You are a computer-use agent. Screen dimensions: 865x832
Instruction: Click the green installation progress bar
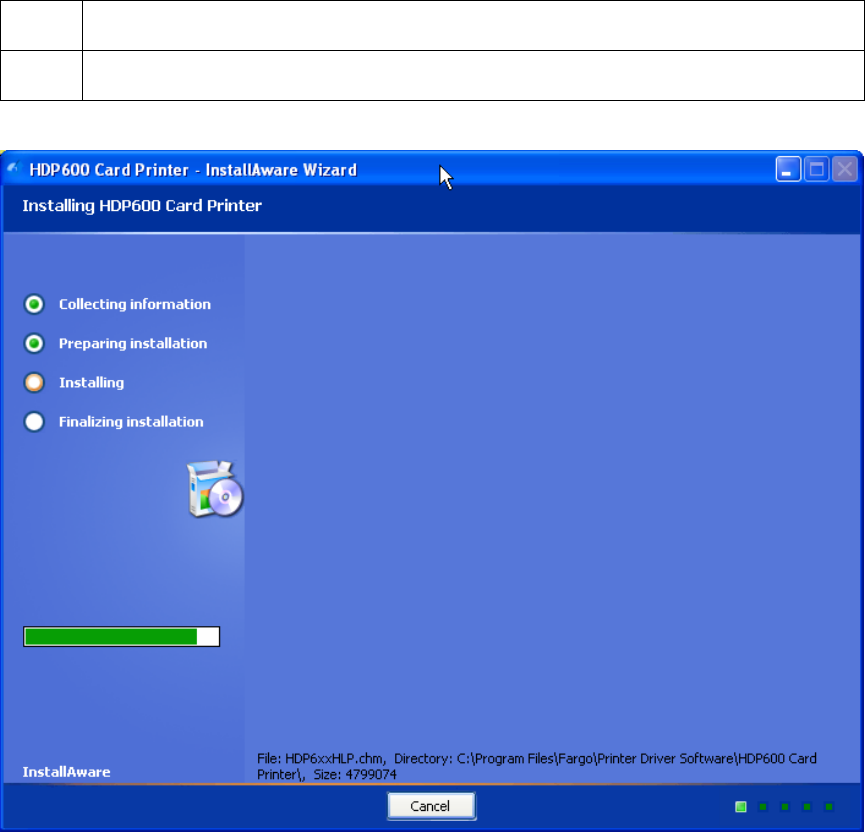point(121,637)
